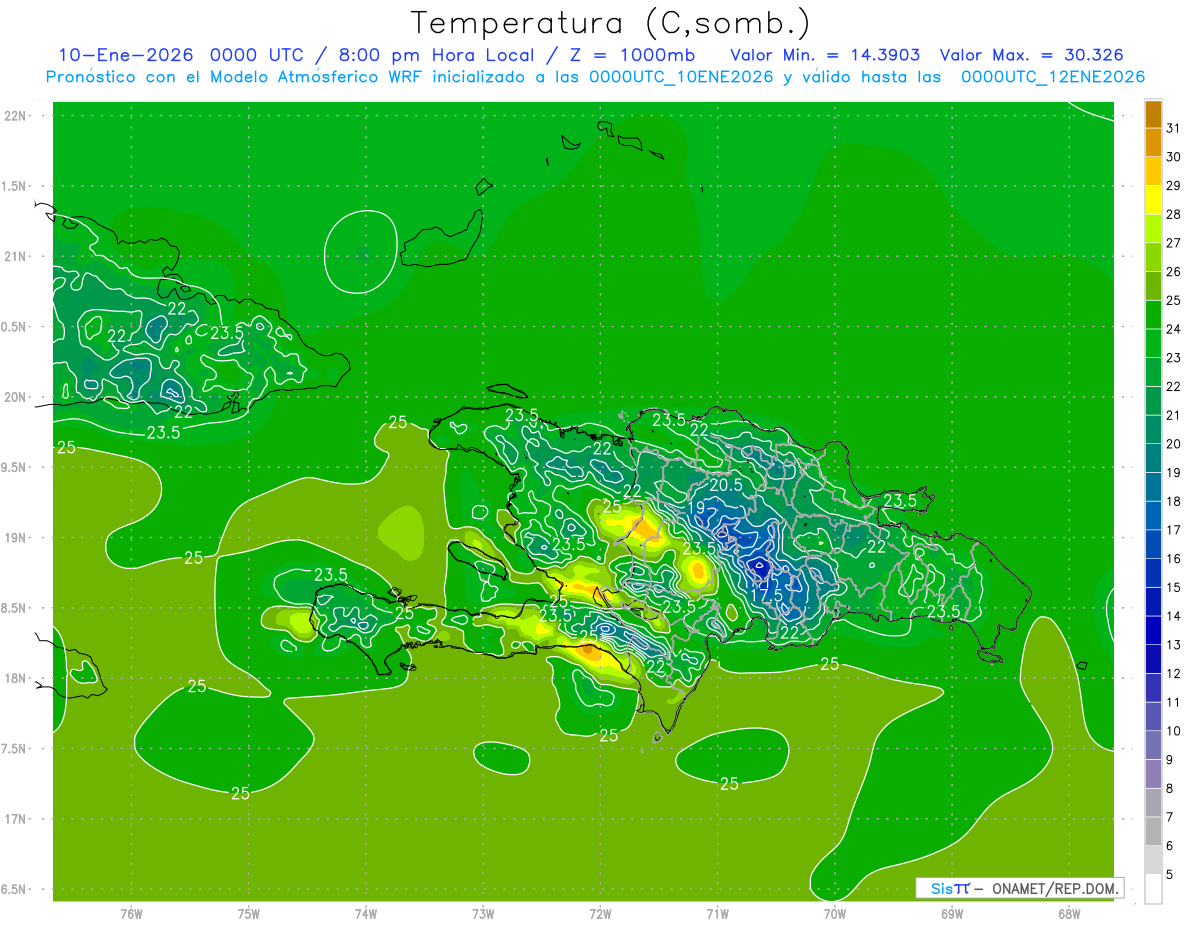
Task: Click colorbar swatch between 24 and 25
Action: coord(1153,315)
